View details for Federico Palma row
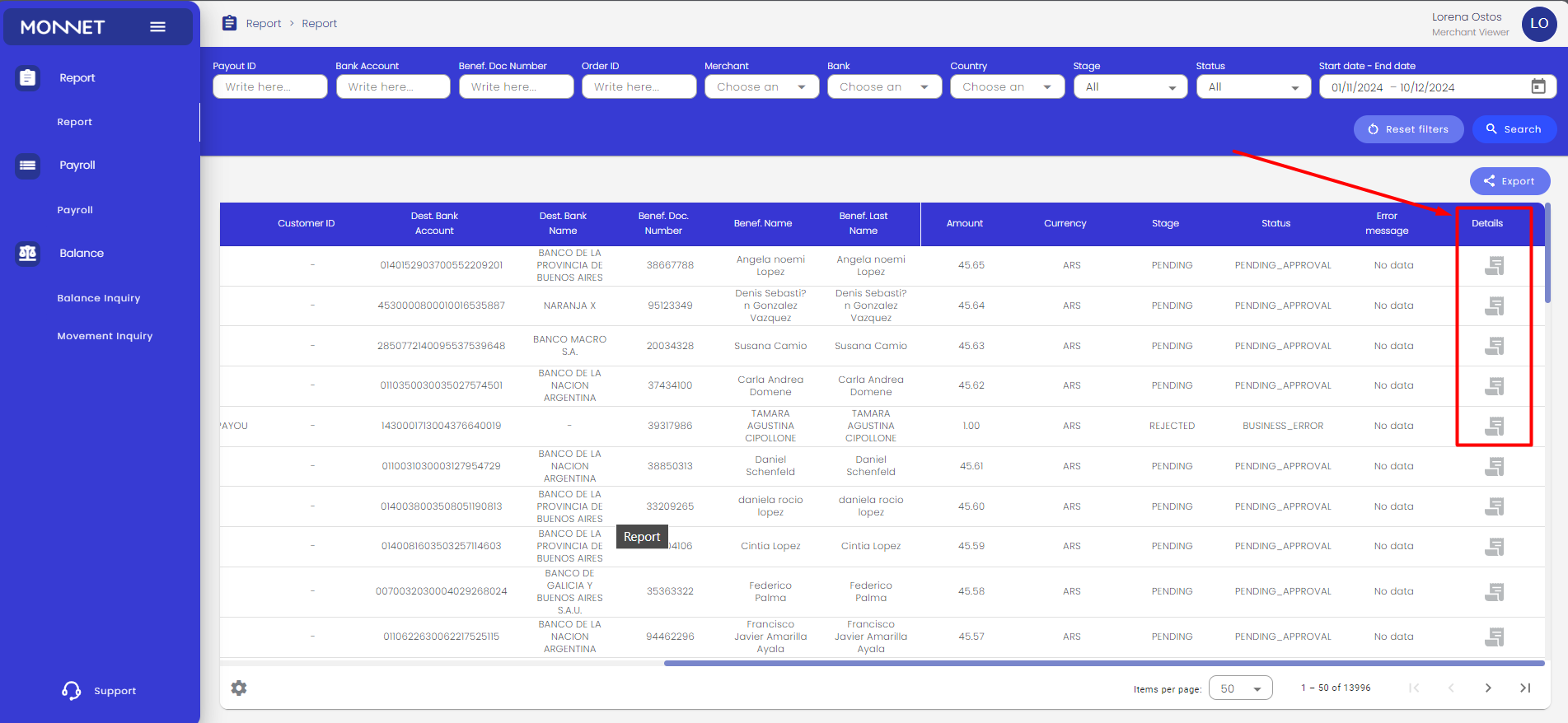This screenshot has height=723, width=1568. point(1494,592)
